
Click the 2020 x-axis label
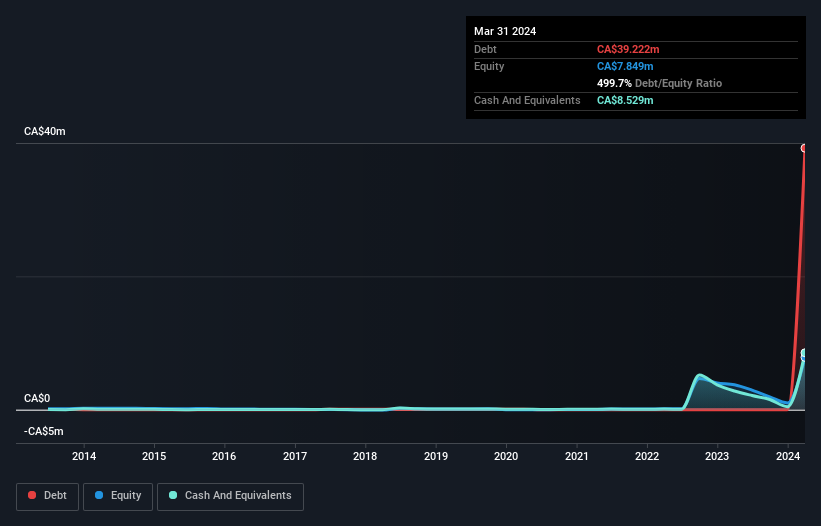tap(506, 456)
